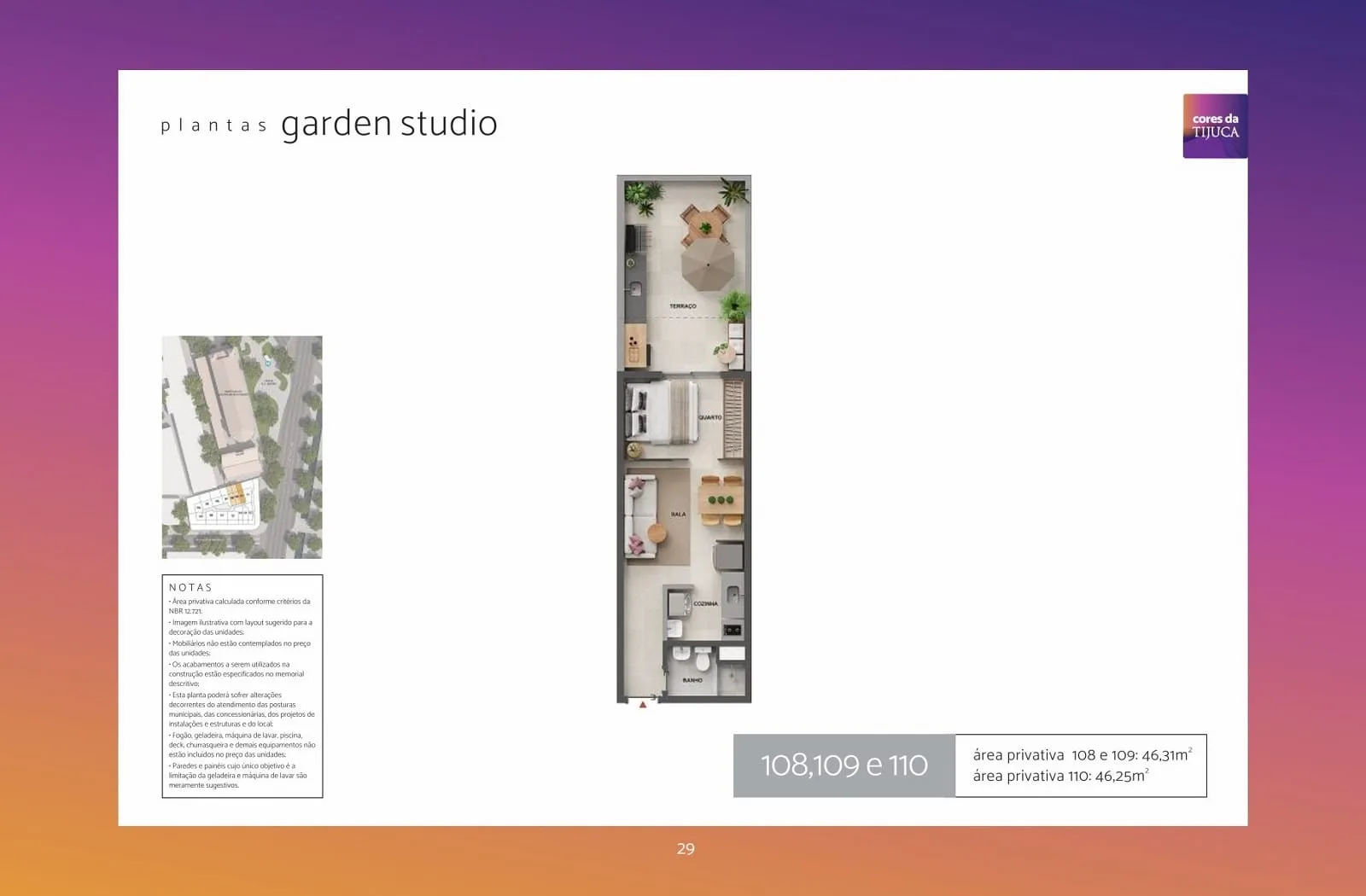The height and width of the screenshot is (896, 1366).
Task: Click the page number 29
Action: point(686,849)
